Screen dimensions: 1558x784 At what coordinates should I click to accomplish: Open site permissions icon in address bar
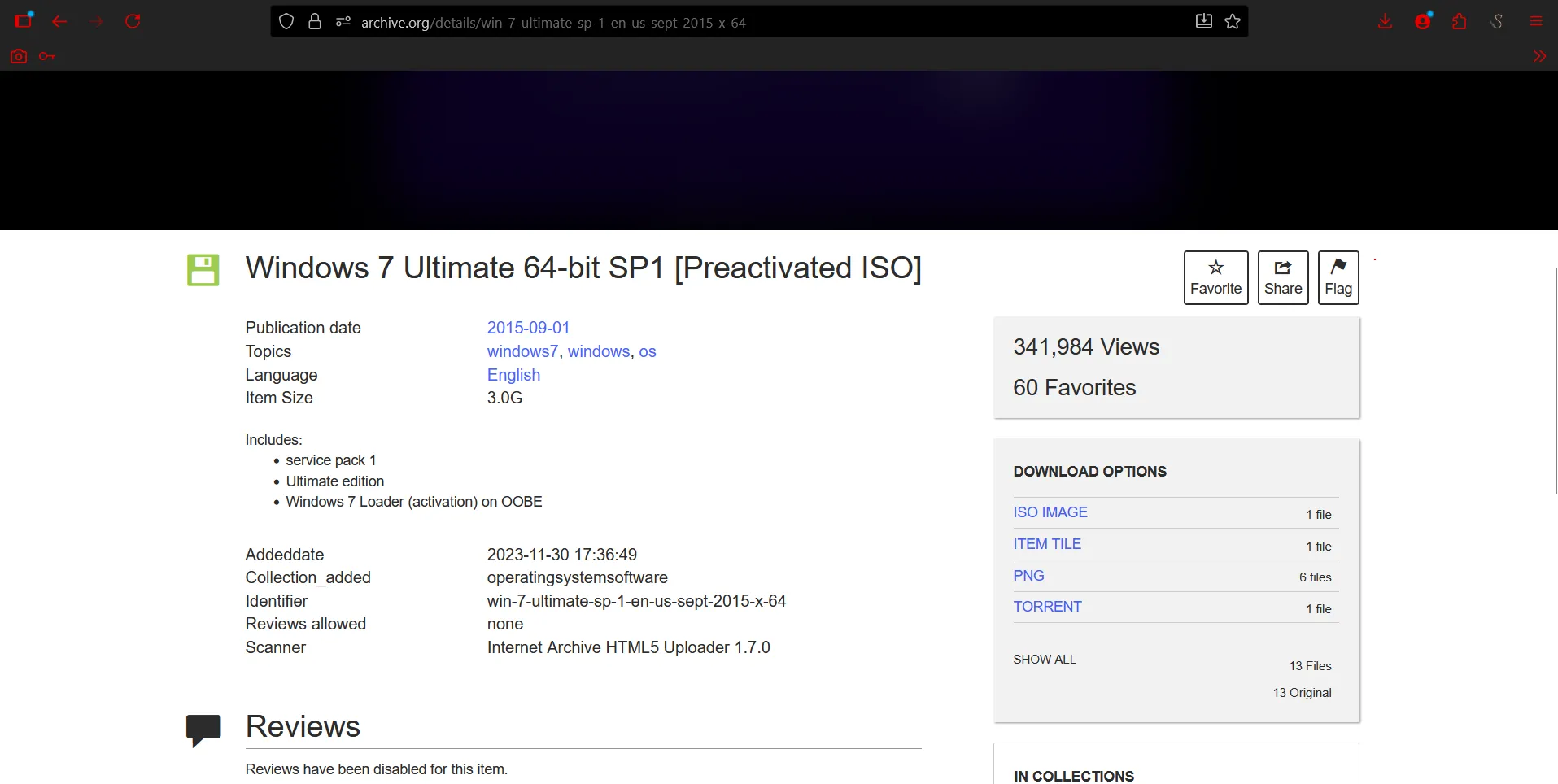pos(343,22)
